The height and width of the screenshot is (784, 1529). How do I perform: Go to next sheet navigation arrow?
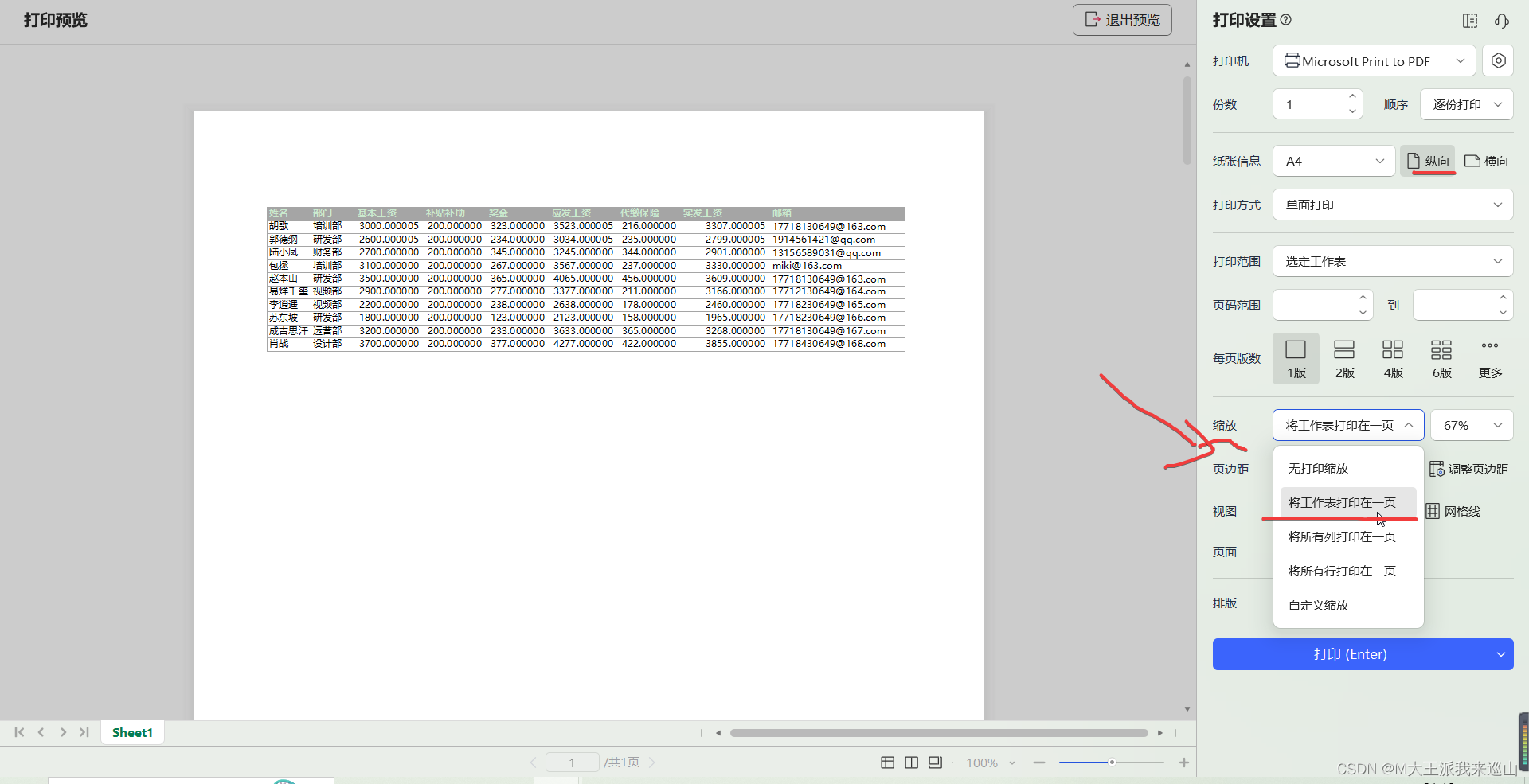coord(63,732)
